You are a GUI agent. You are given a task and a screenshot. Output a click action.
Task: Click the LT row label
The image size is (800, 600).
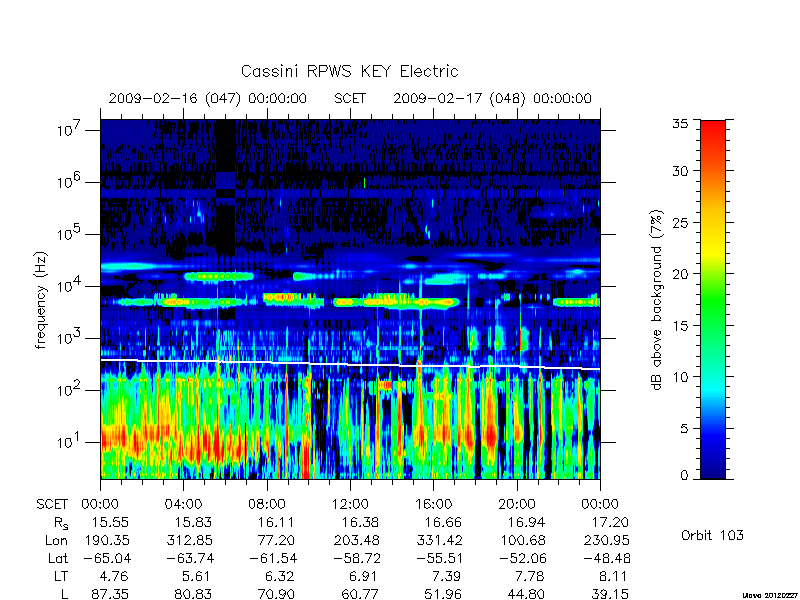click(60, 576)
